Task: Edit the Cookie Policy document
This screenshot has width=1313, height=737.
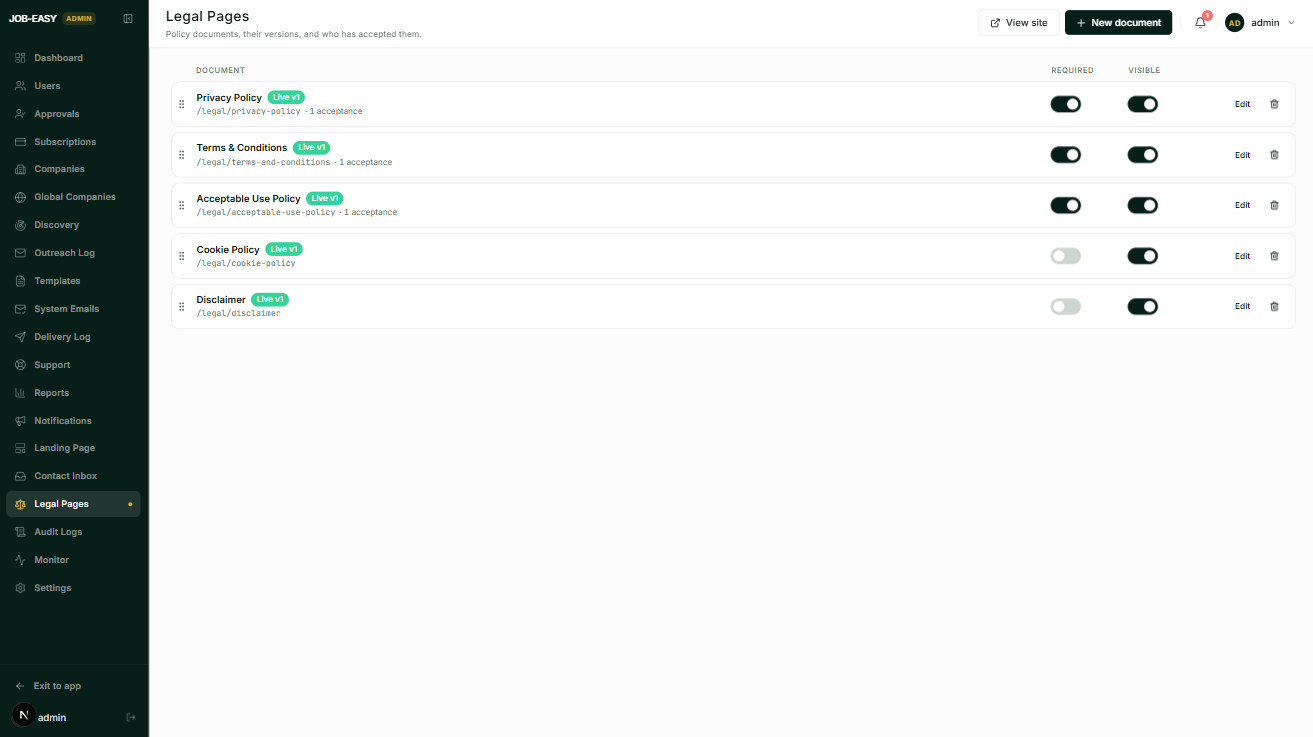Action: tap(1242, 256)
